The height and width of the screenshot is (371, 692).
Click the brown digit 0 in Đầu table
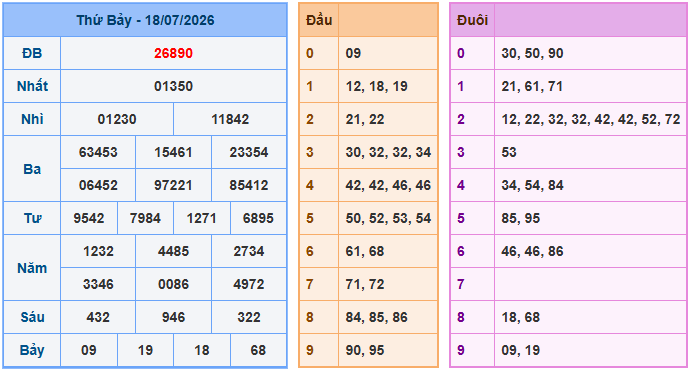coord(310,53)
